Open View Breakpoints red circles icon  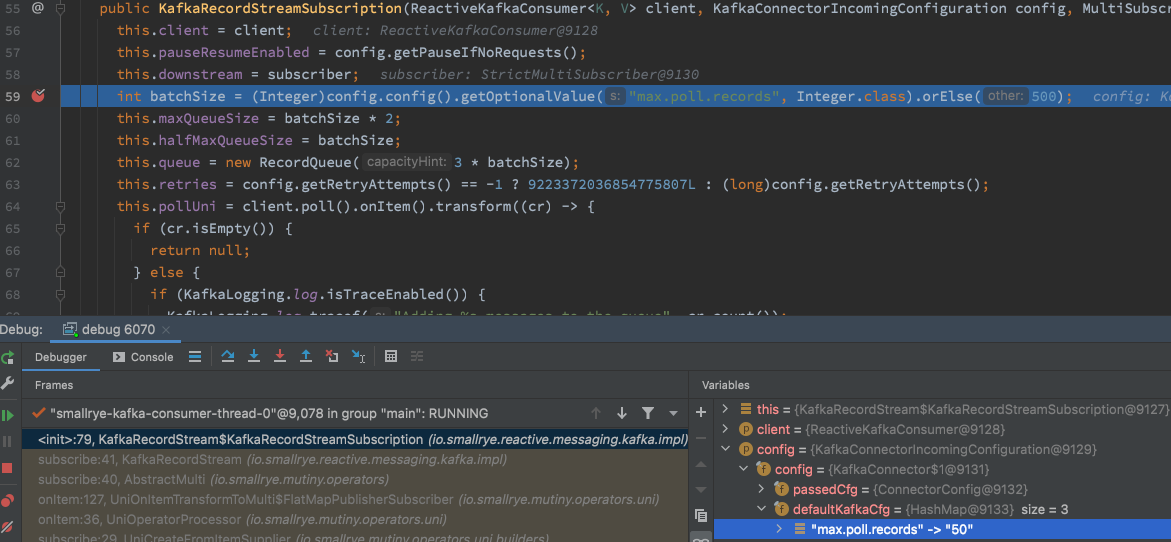coord(7,500)
